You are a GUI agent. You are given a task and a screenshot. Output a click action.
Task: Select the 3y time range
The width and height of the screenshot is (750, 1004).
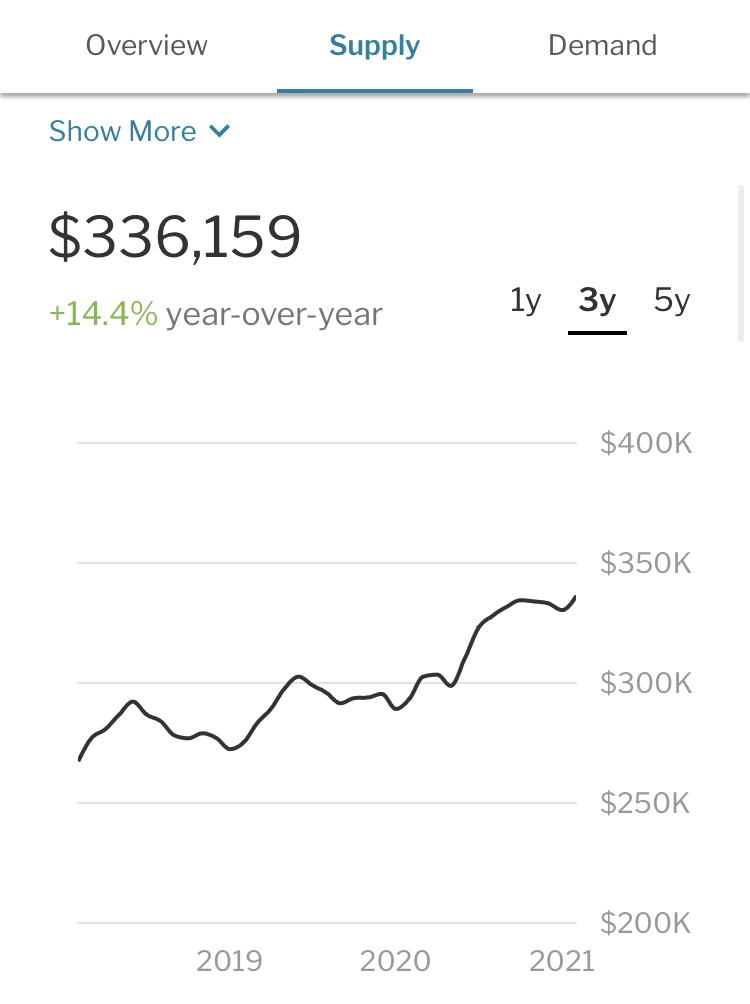597,300
